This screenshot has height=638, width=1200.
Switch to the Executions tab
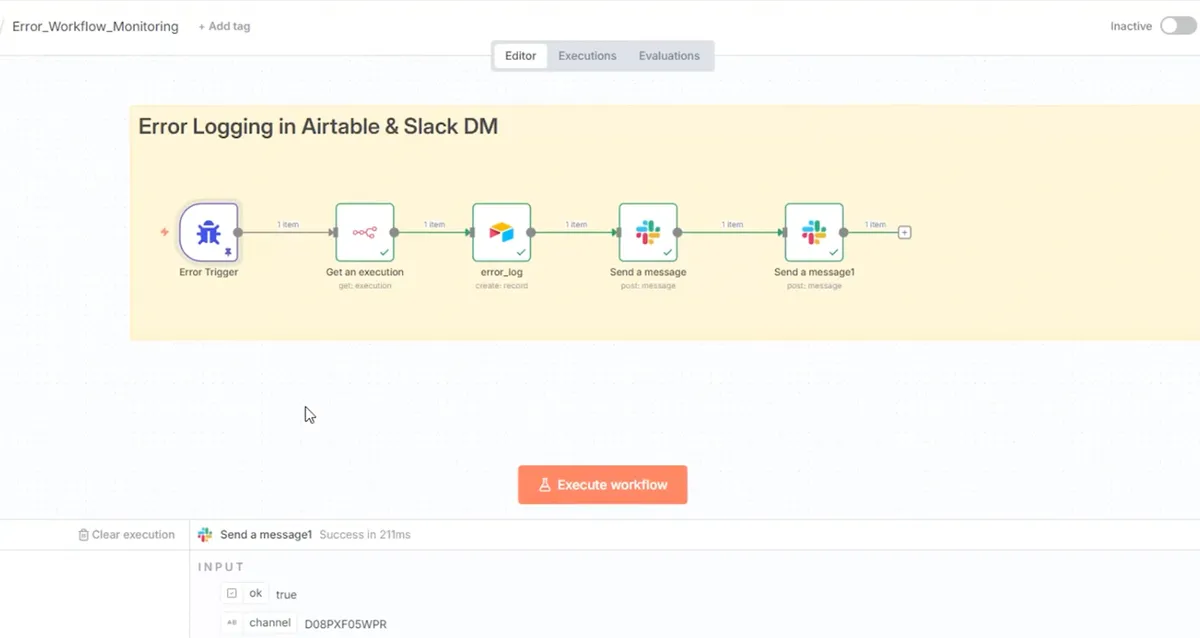click(587, 56)
